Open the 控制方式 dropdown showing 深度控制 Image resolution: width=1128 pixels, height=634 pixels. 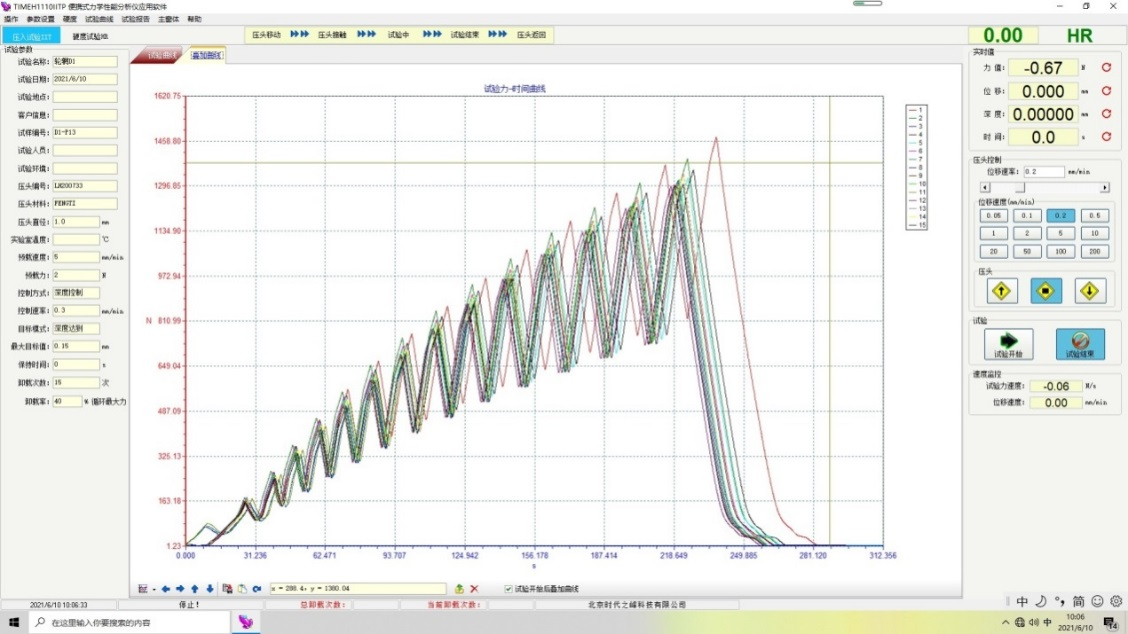[x=75, y=293]
